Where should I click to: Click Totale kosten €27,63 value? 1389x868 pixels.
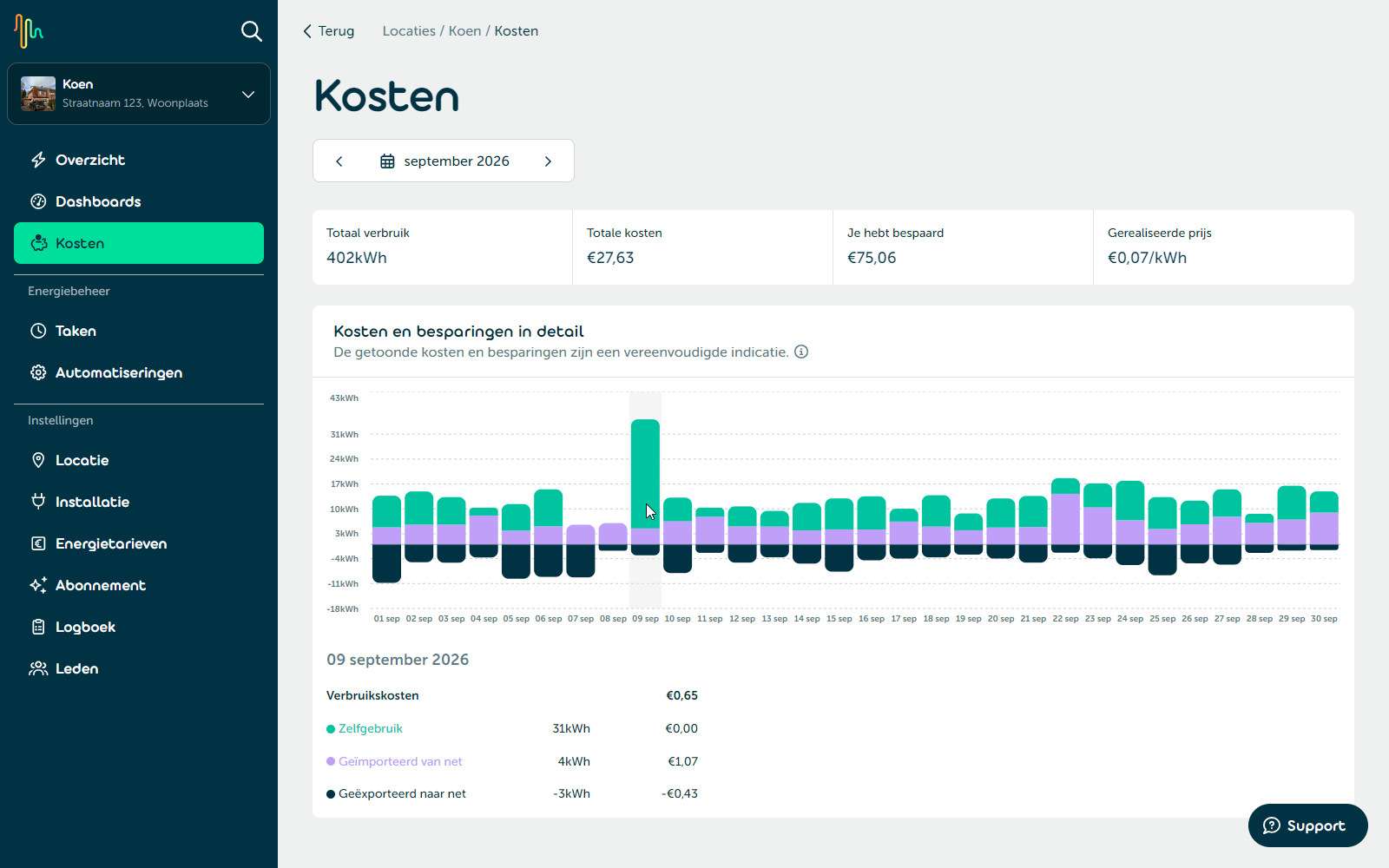coord(610,258)
